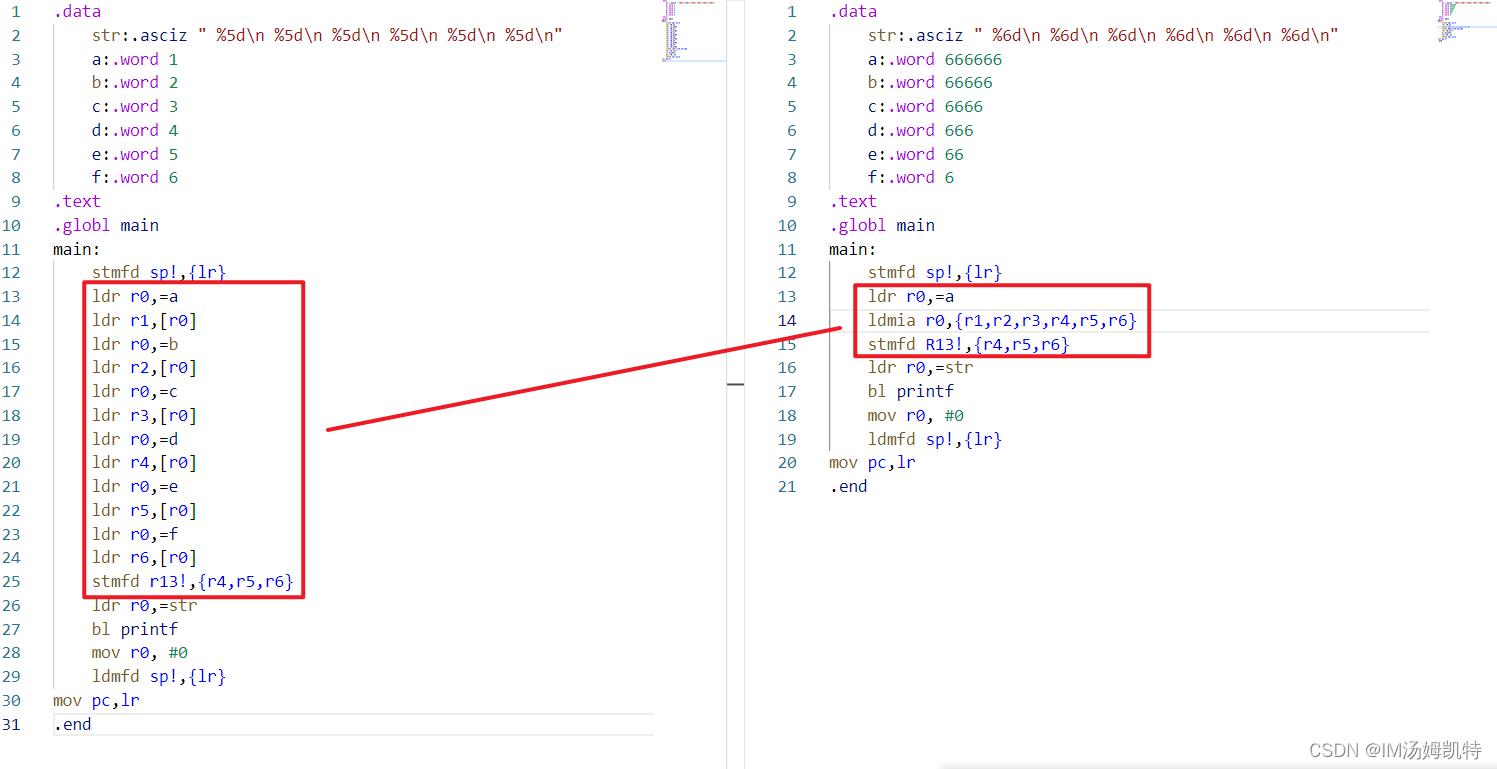Click line number 25 in left gutter
This screenshot has height=769, width=1497.
tap(11, 581)
